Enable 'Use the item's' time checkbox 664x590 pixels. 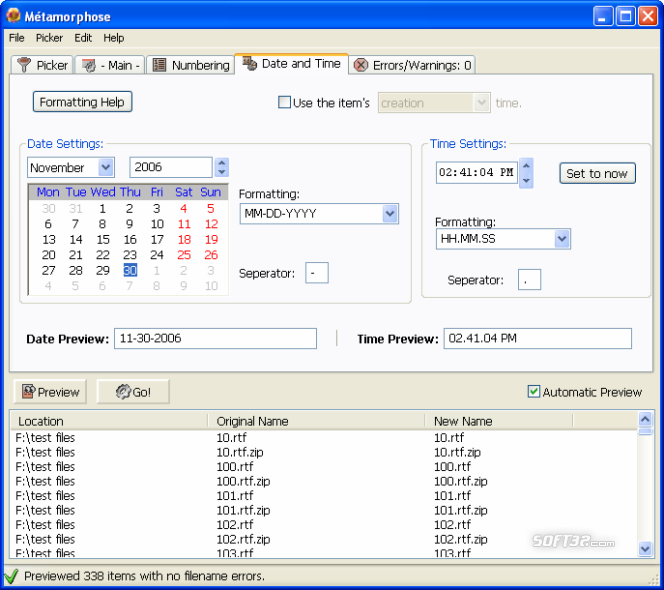click(x=284, y=102)
